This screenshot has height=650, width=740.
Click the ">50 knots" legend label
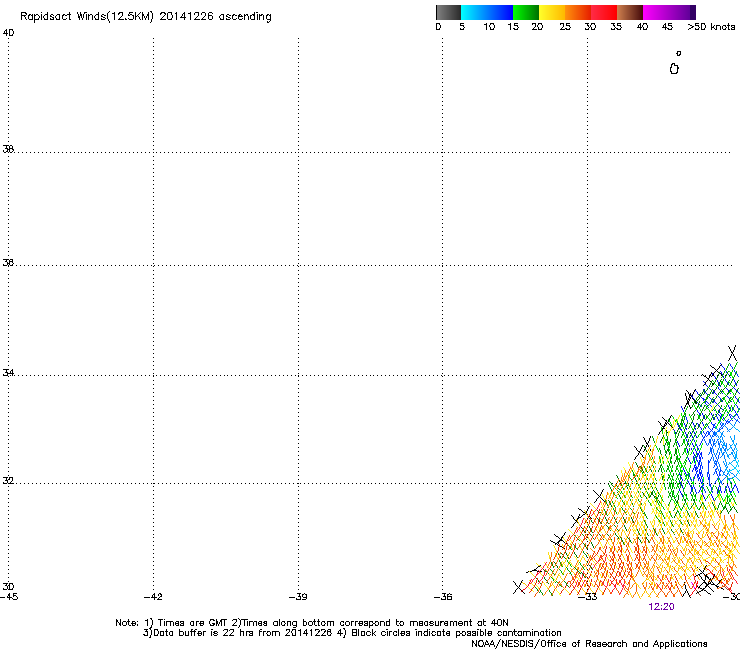711,27
